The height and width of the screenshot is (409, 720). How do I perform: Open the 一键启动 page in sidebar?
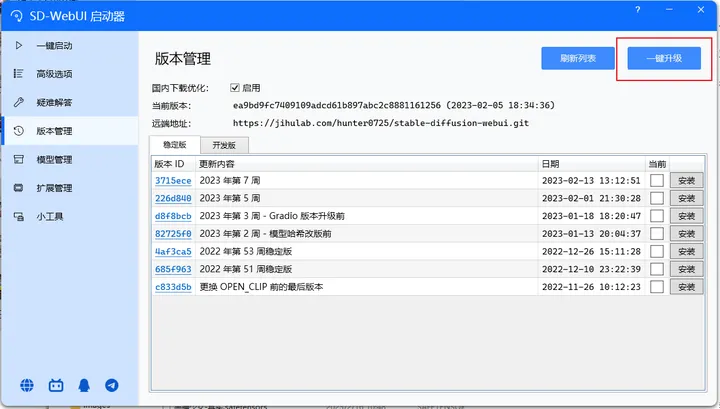click(x=70, y=45)
